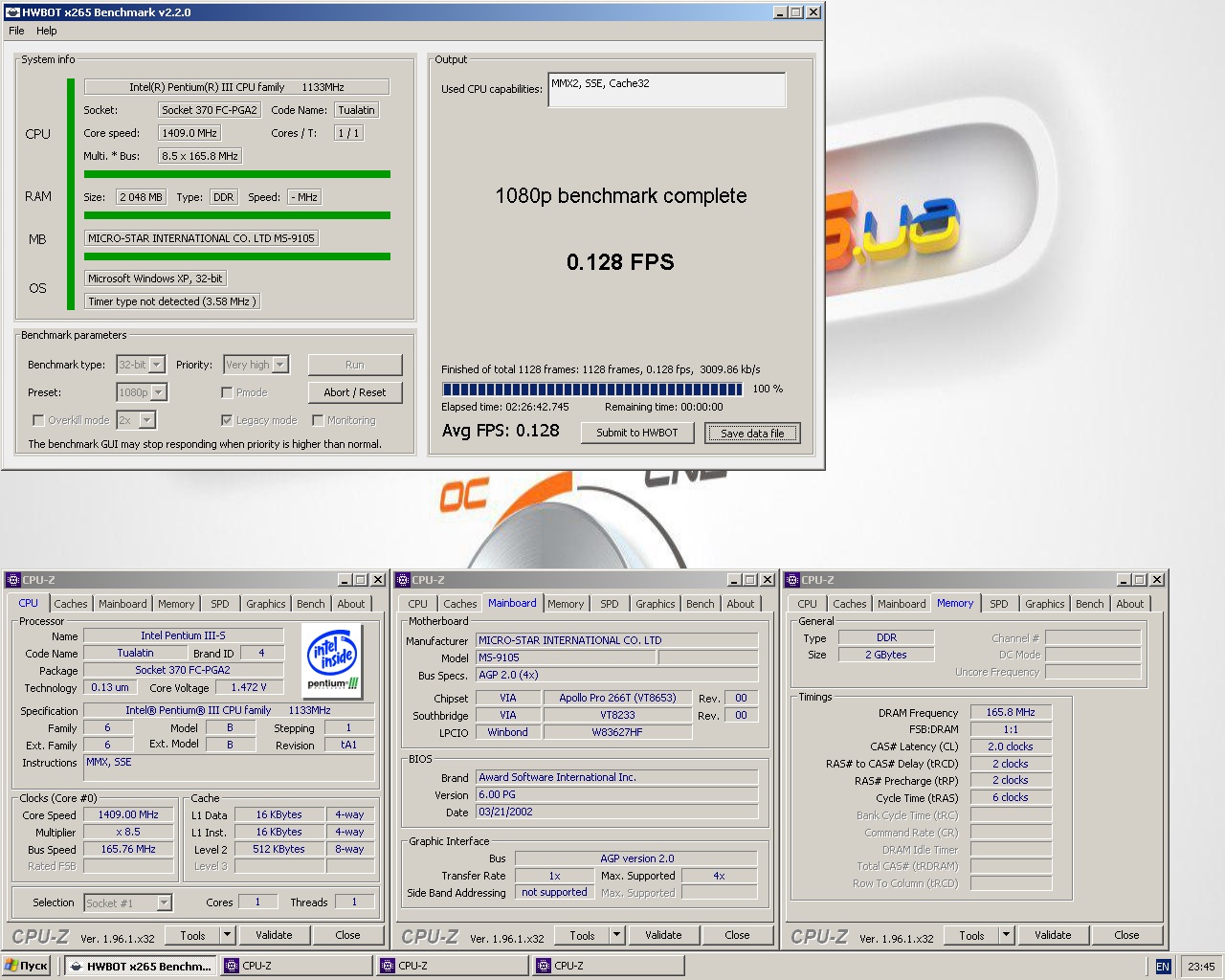The height and width of the screenshot is (980, 1225).
Task: Toggle the Overkill mode checkbox
Action: [38, 420]
